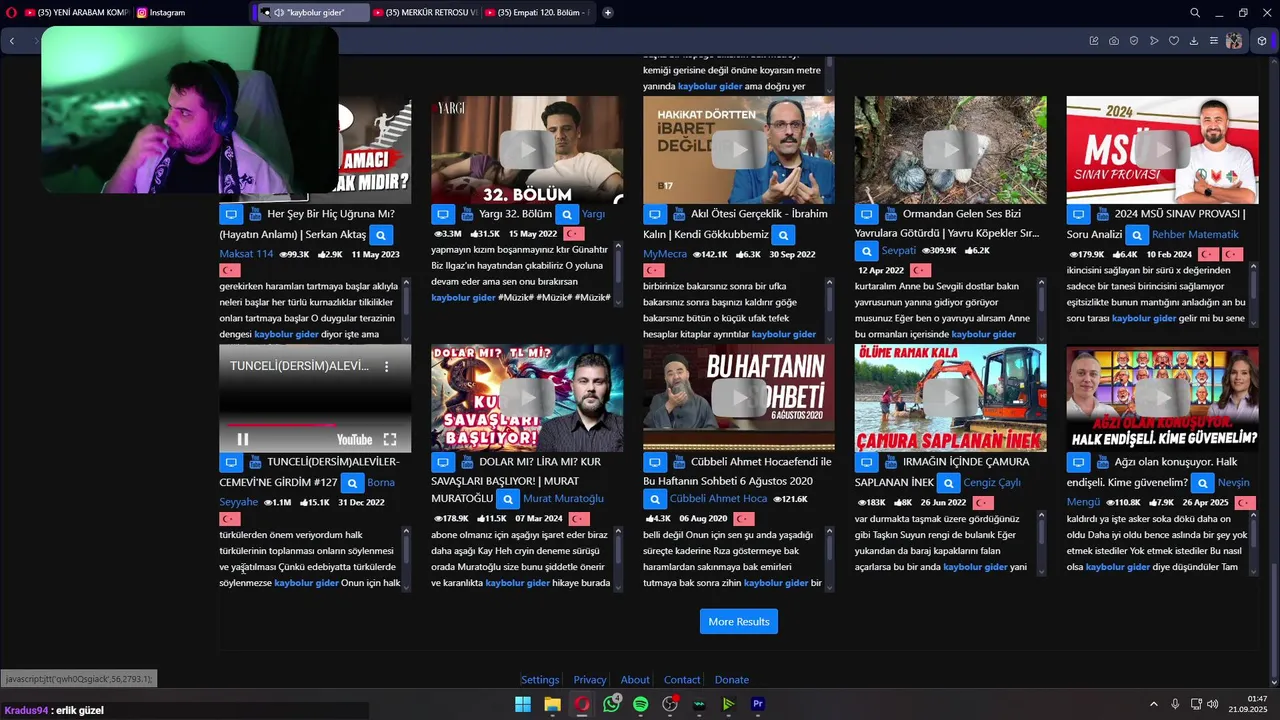Click transcript scrollbar of DOLAR MI card

click(617, 559)
